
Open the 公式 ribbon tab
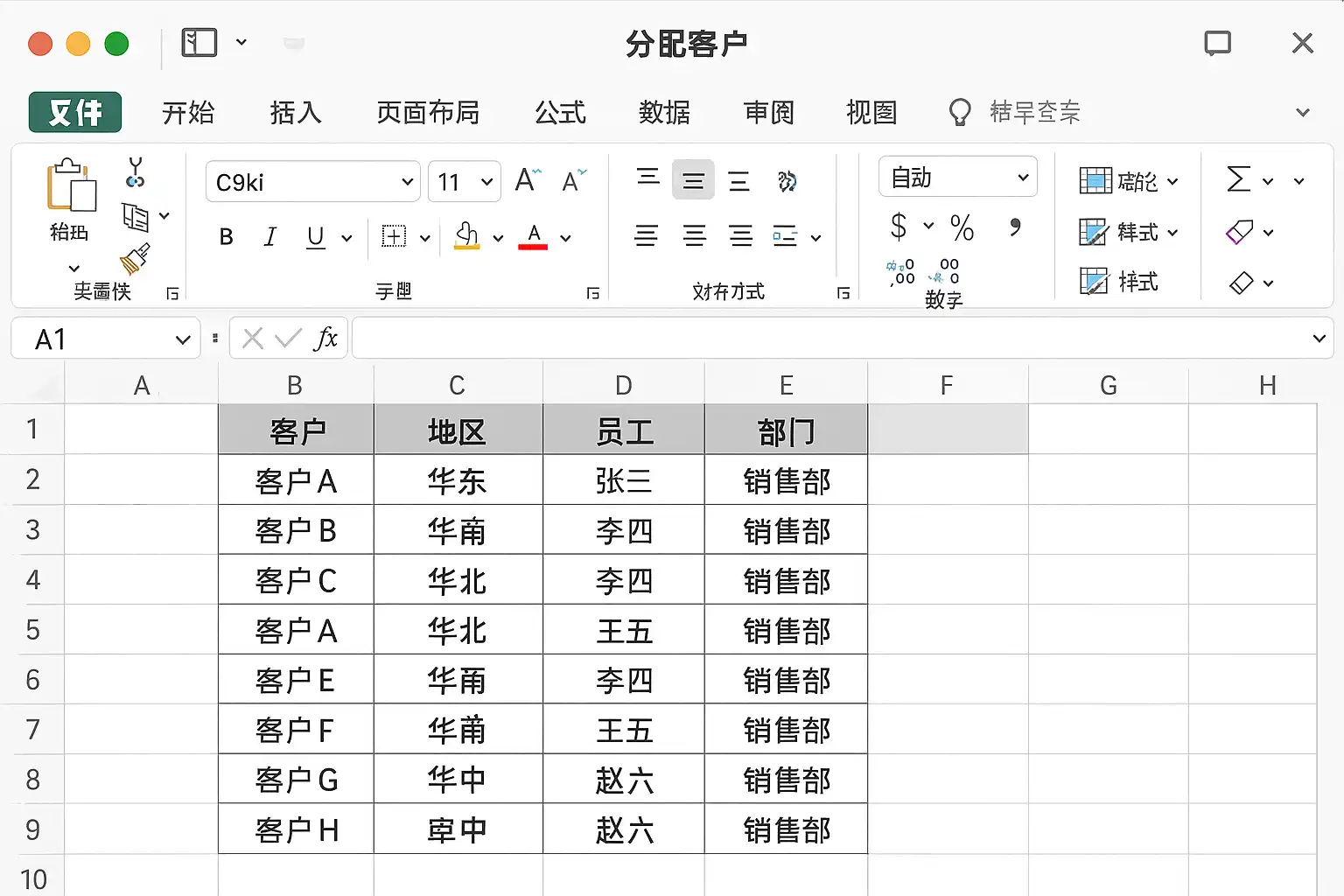(560, 113)
